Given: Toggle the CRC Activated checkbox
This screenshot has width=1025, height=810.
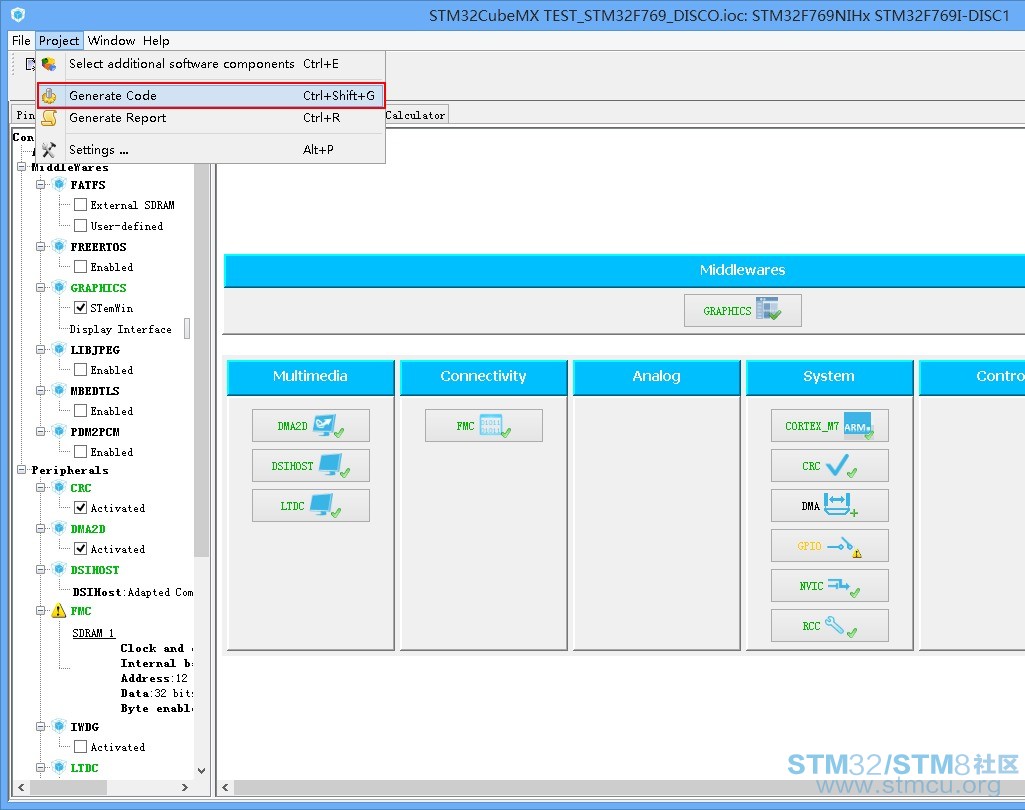Looking at the screenshot, I should [80, 508].
